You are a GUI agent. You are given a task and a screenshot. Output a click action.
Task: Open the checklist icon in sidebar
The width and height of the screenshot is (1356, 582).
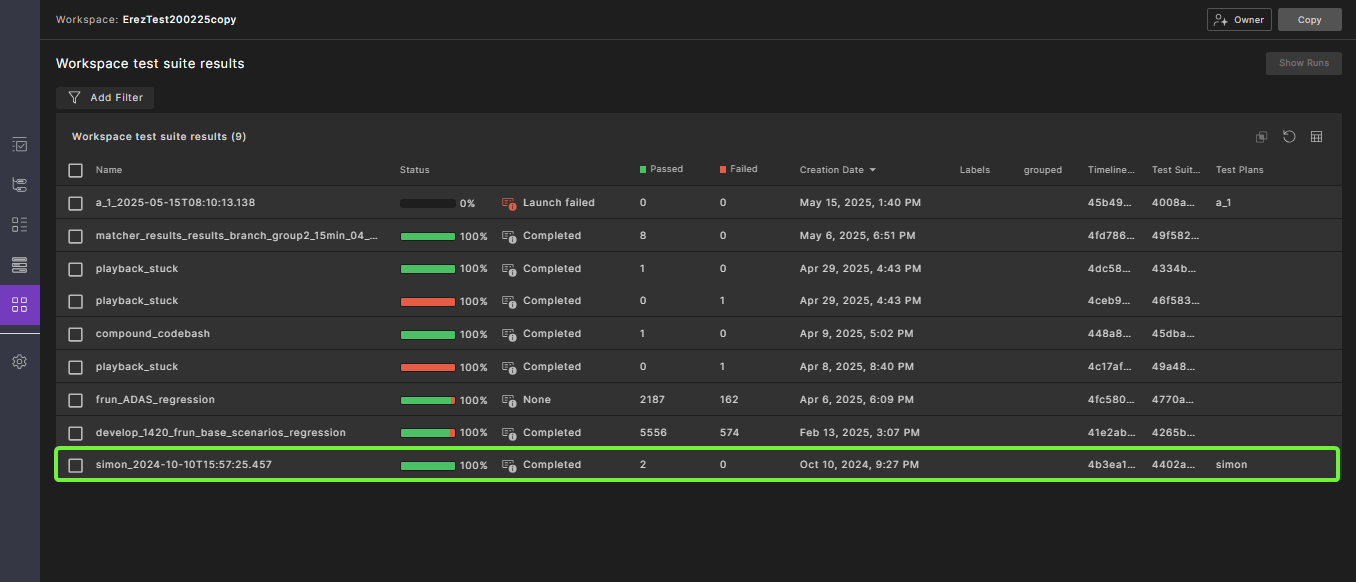point(19,145)
